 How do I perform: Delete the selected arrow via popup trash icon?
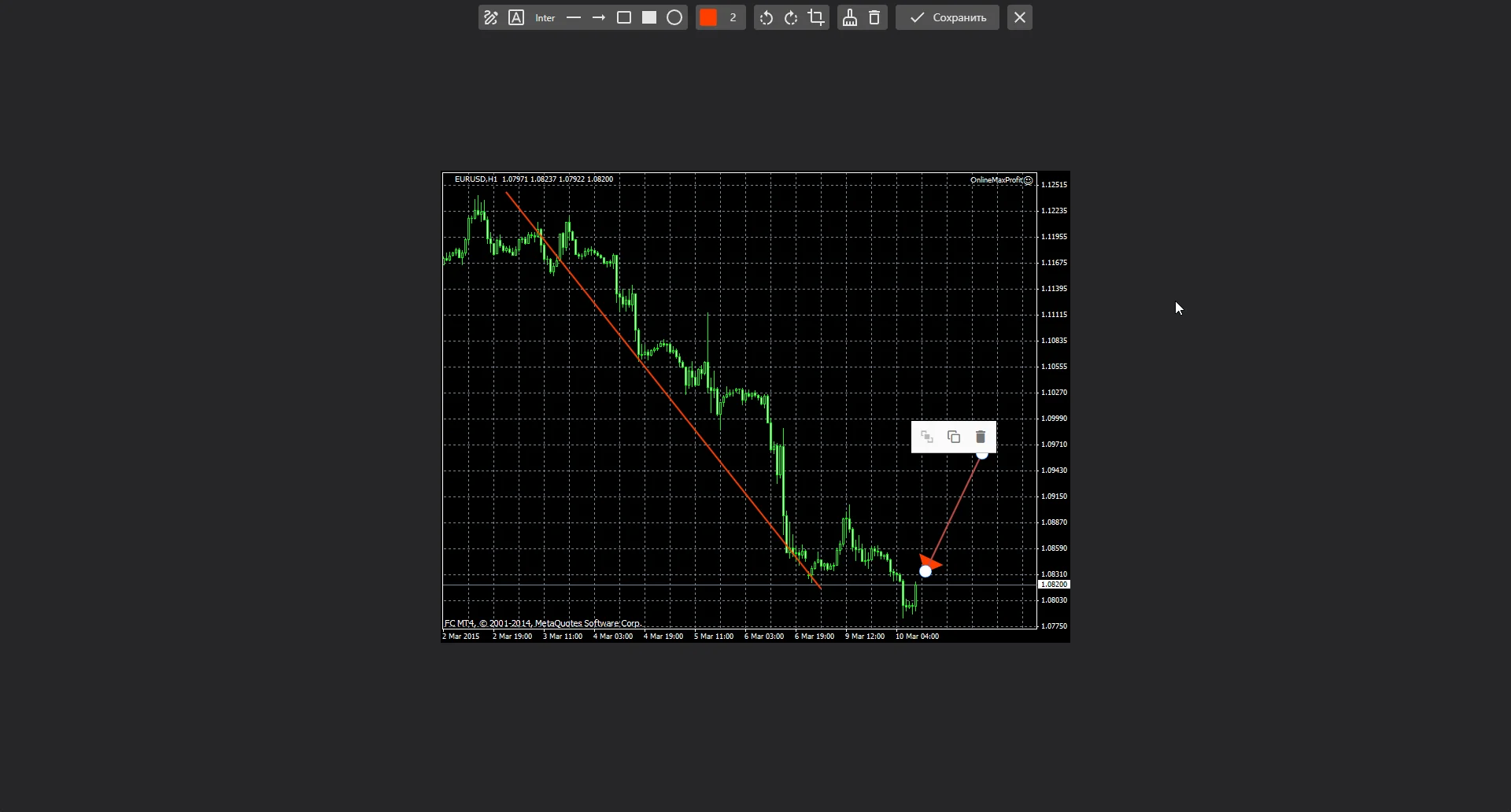coord(981,437)
